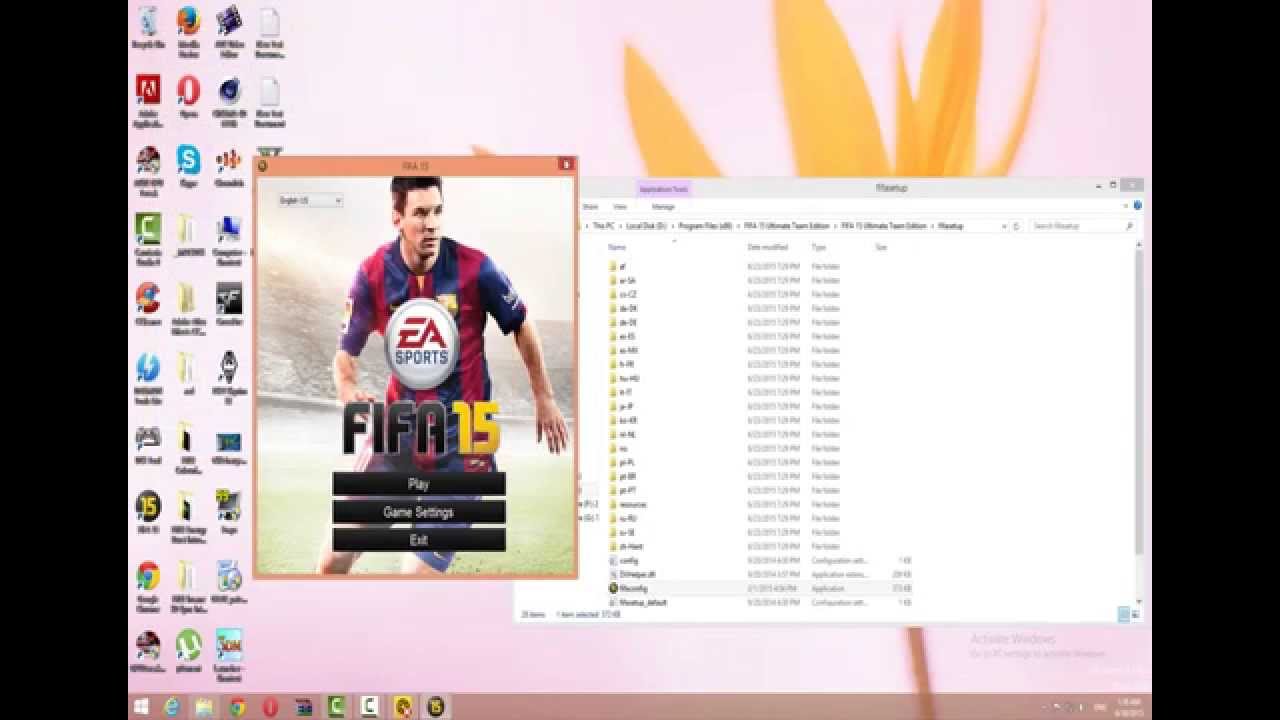Open Internet Explorer from the taskbar

(172, 707)
